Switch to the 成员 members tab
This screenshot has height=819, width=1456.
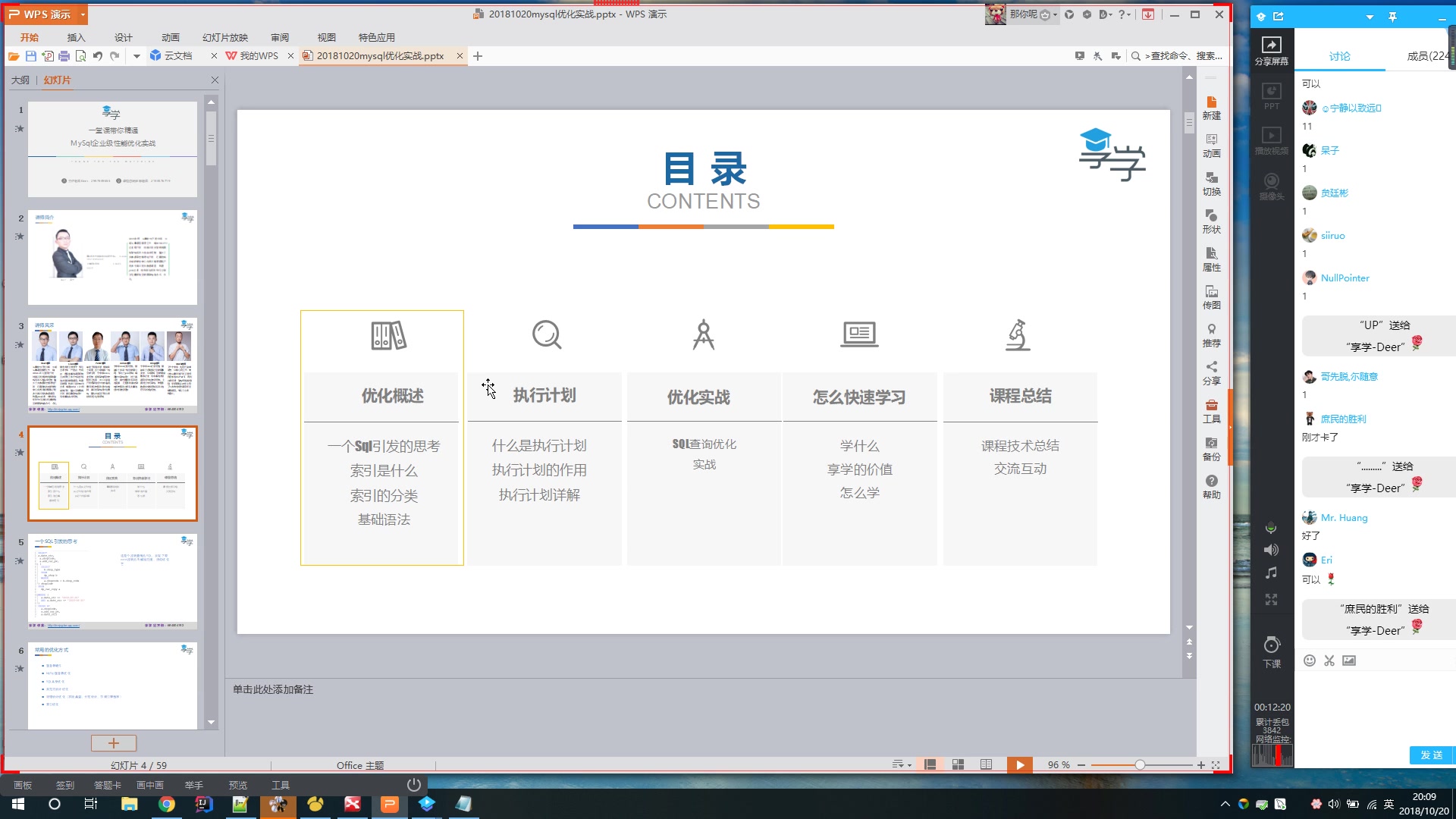pyautogui.click(x=1429, y=56)
